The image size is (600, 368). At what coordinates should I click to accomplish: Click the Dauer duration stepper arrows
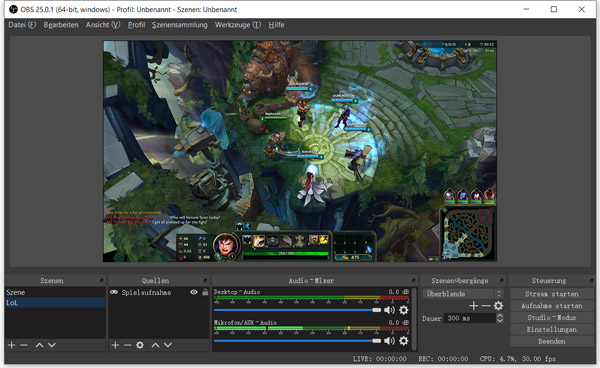pos(500,318)
